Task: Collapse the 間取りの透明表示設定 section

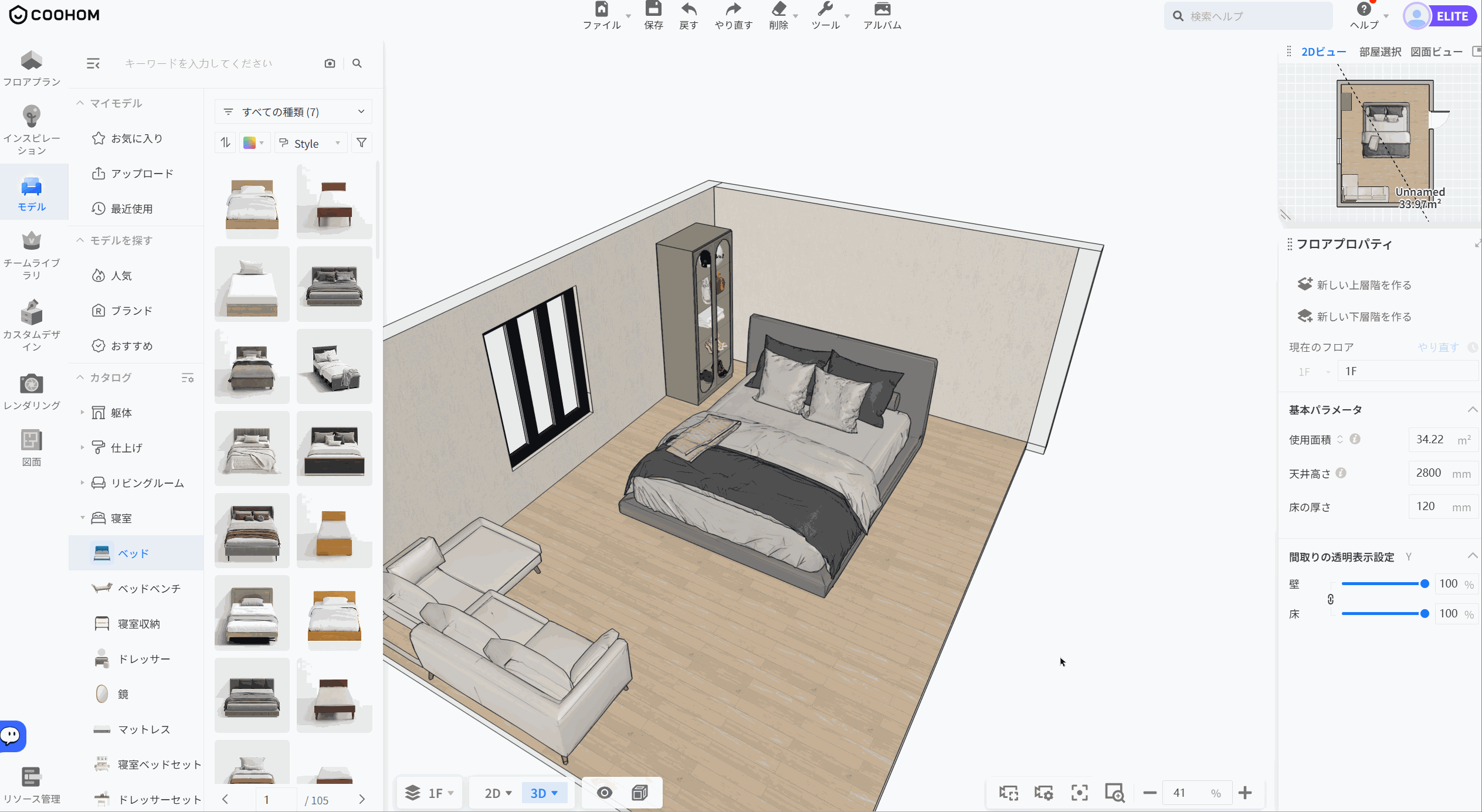Action: [x=1472, y=556]
